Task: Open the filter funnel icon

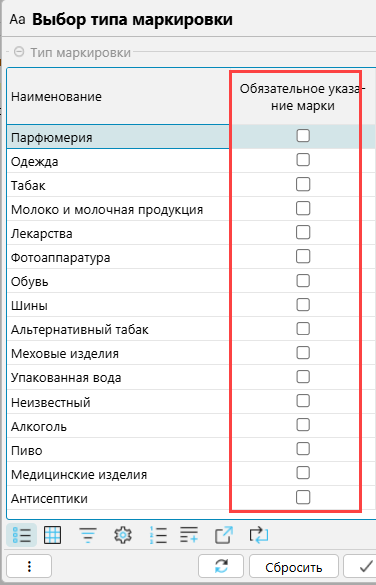Action: coord(88,536)
